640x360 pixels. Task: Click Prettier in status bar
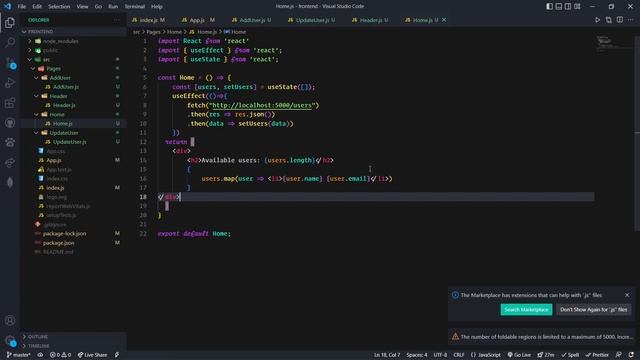[x=597, y=355]
